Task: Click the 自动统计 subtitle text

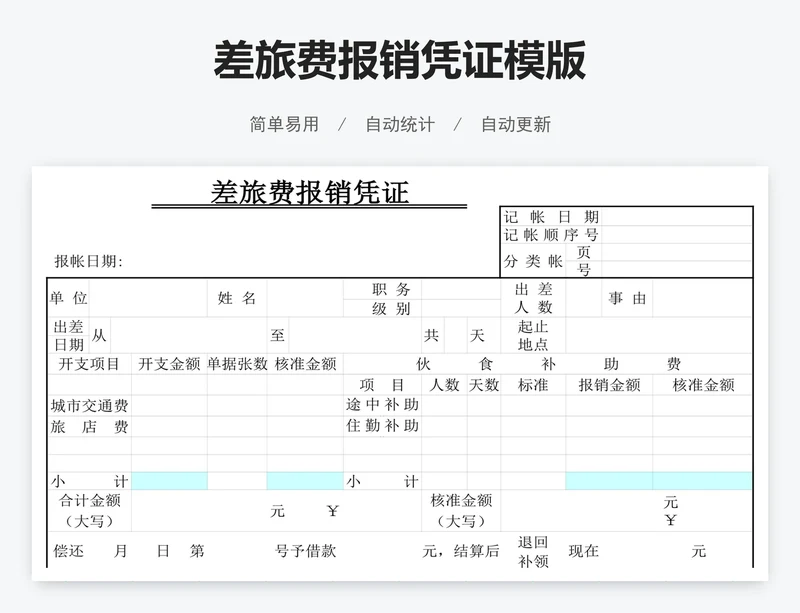Action: pos(400,124)
